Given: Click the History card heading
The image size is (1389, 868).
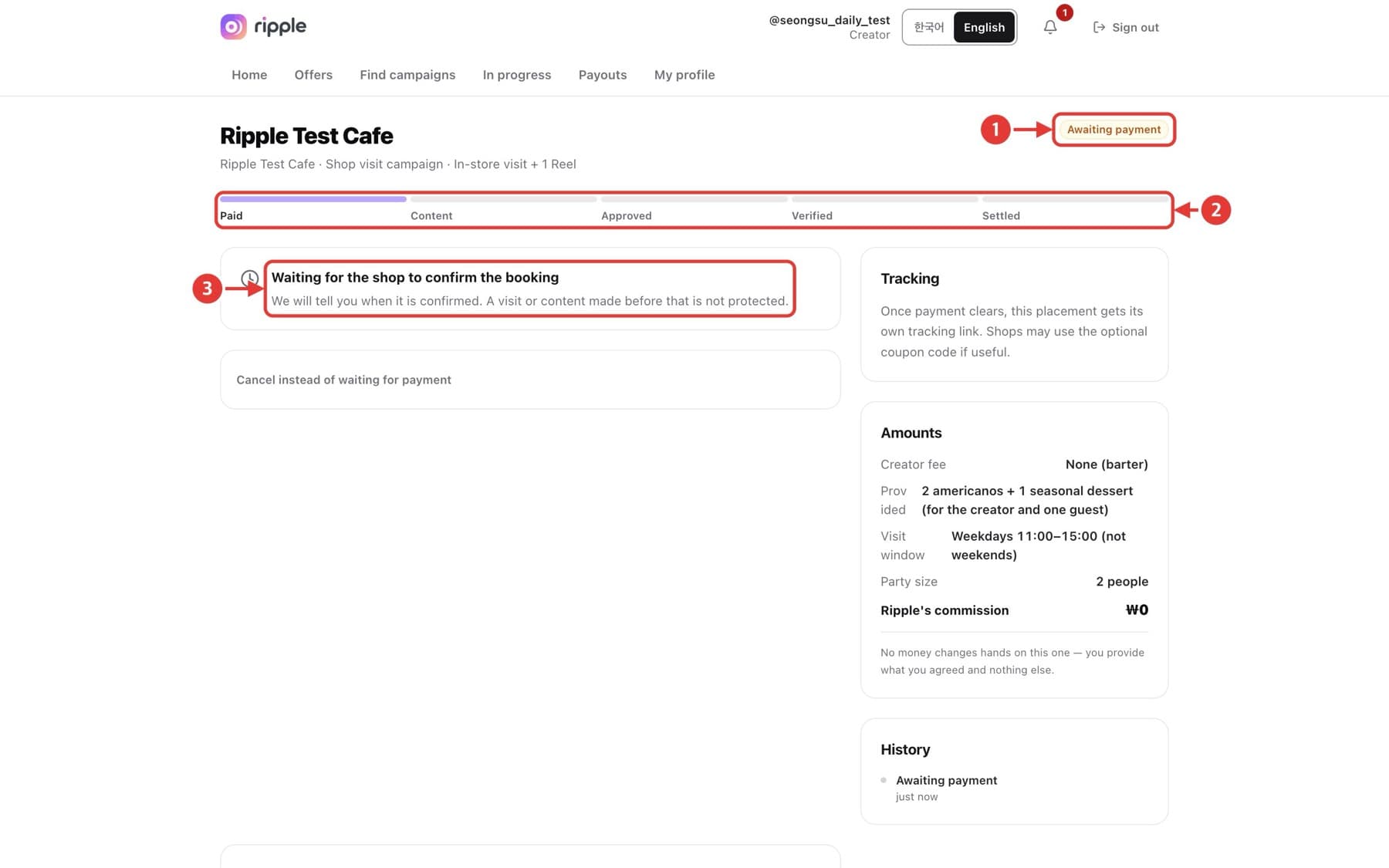Looking at the screenshot, I should [x=905, y=750].
